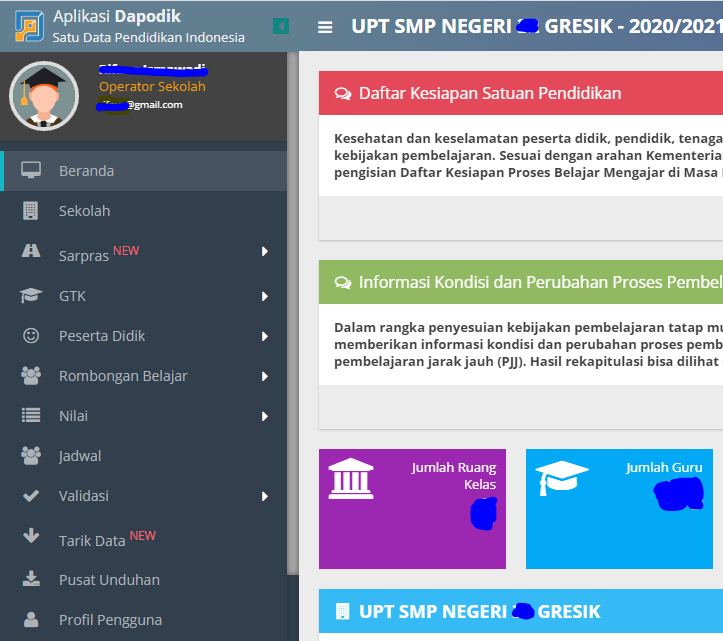Expand the Validasi submenu arrow

coord(265,496)
